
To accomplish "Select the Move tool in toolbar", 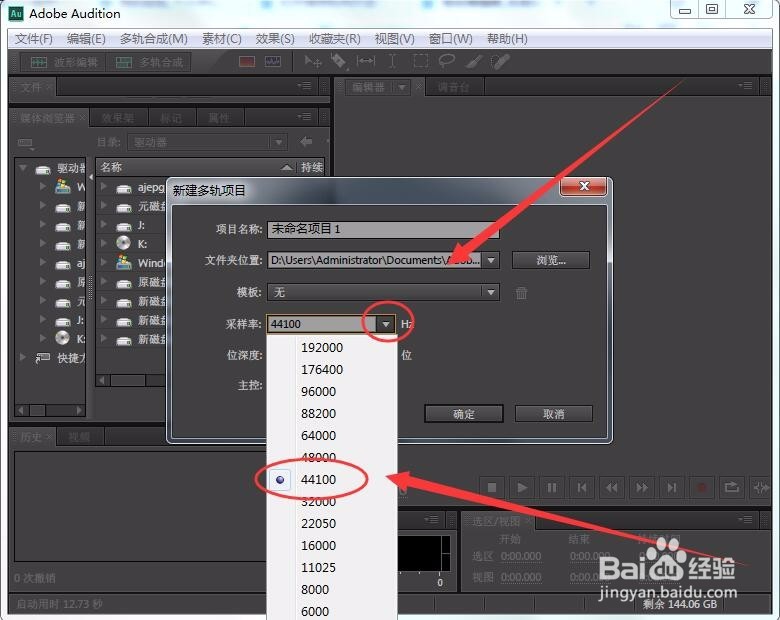I will [x=313, y=62].
